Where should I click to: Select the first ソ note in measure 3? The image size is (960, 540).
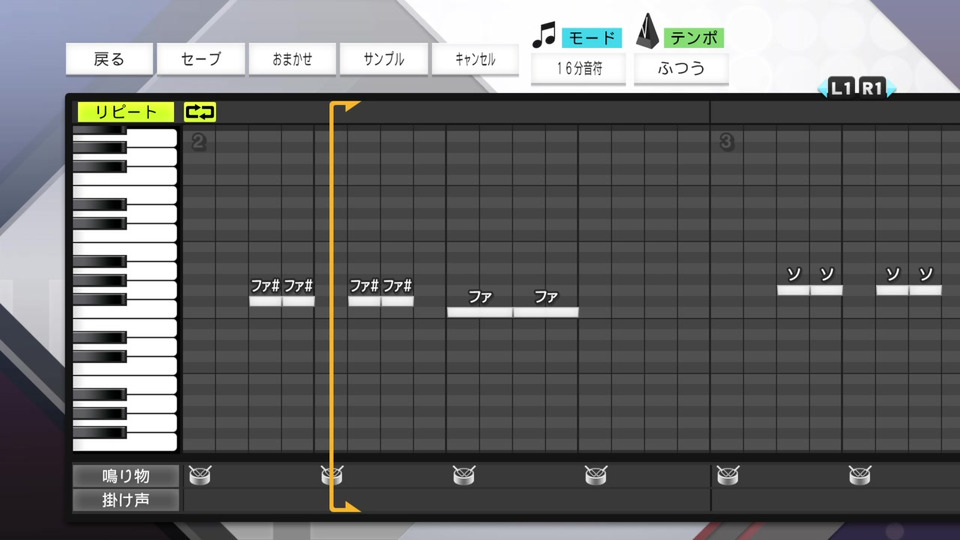(793, 290)
